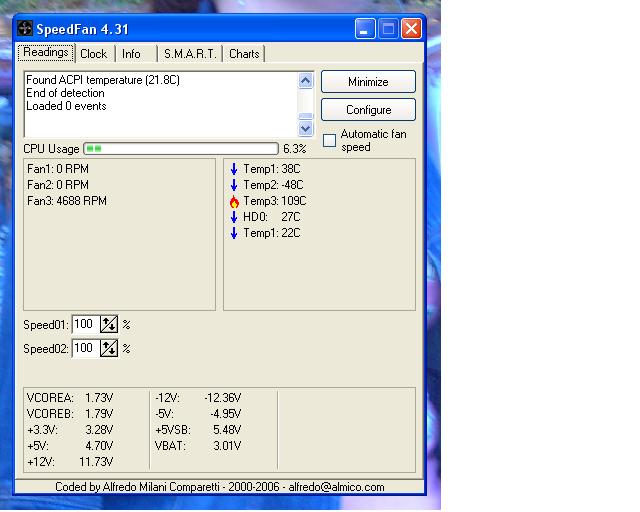Viewport: 640px width, 512px height.
Task: Click the +3.3V 3.28V voltage reading
Action: point(70,430)
